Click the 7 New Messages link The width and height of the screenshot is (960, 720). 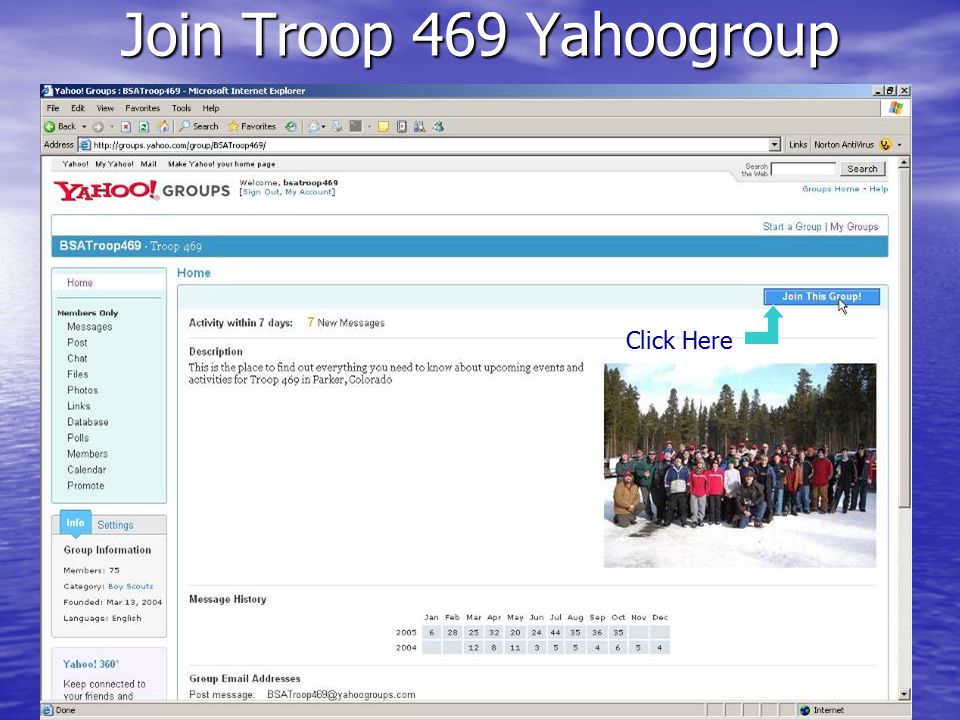click(346, 323)
